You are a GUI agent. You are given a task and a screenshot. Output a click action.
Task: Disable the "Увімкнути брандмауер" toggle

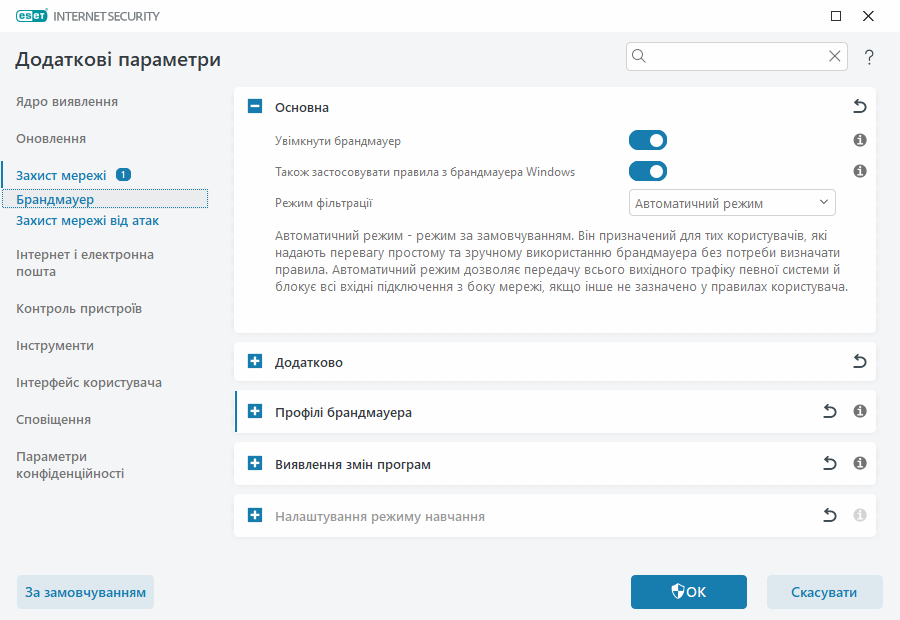coord(648,140)
